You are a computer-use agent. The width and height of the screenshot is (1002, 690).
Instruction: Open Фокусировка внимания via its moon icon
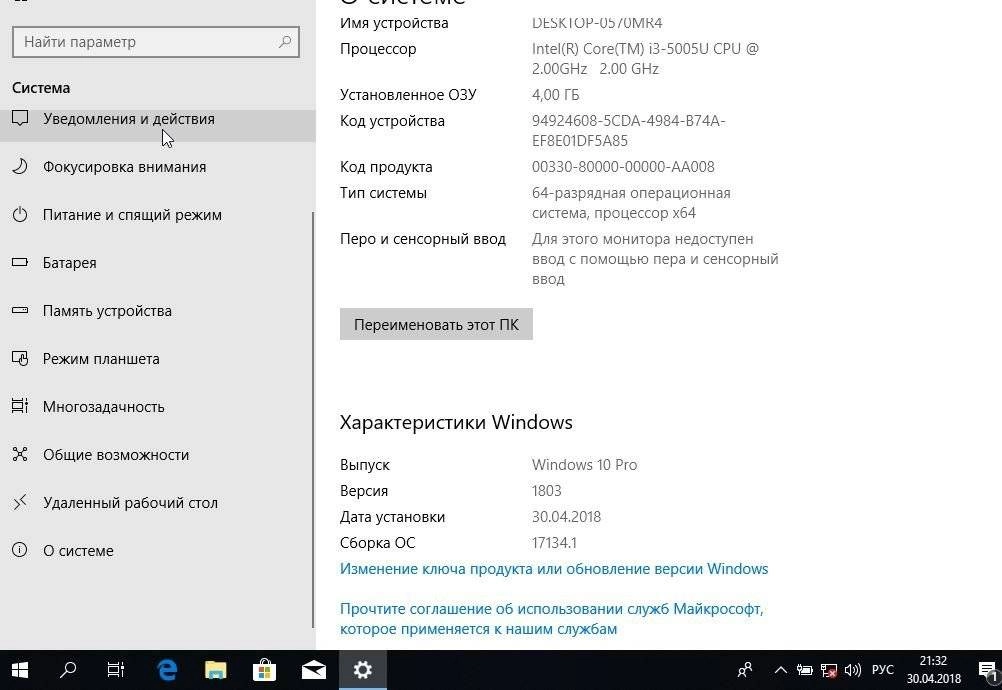click(20, 167)
